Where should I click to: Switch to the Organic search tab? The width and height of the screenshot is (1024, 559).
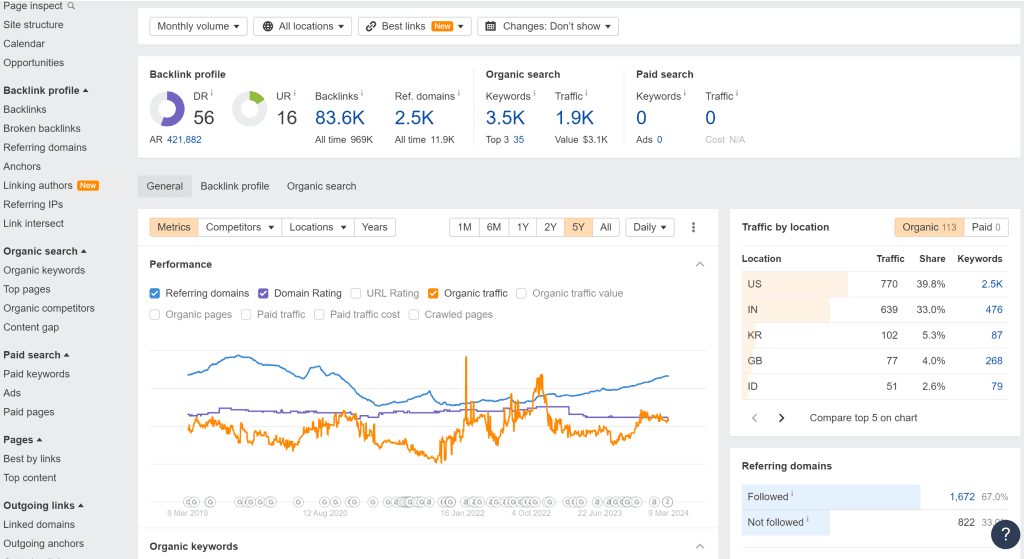point(321,186)
